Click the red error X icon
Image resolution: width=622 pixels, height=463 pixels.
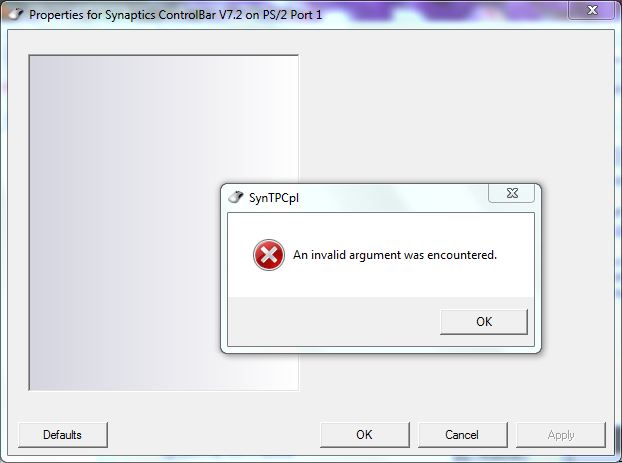point(269,255)
